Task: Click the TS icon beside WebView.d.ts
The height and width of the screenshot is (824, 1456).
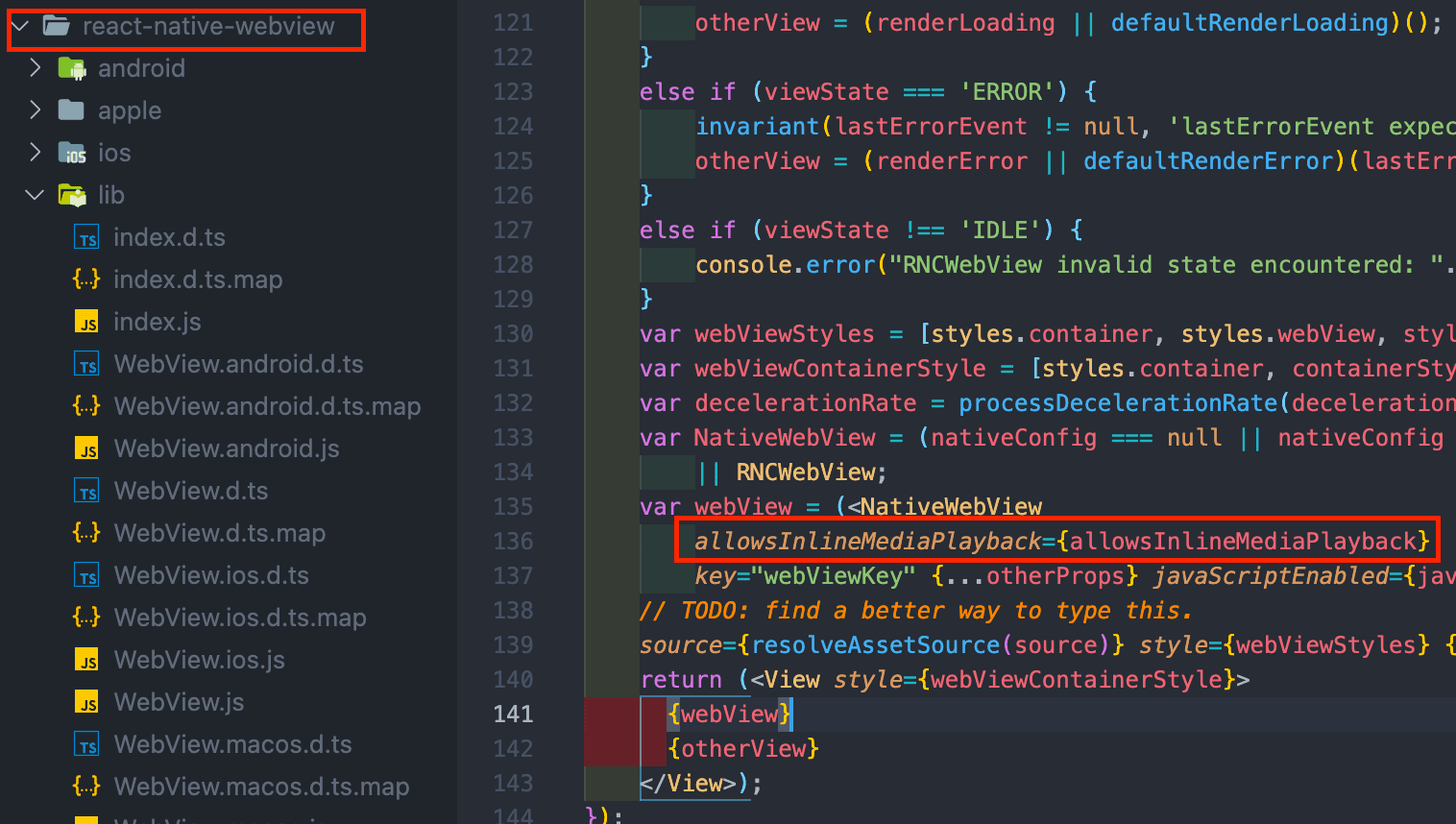Action: coord(86,491)
